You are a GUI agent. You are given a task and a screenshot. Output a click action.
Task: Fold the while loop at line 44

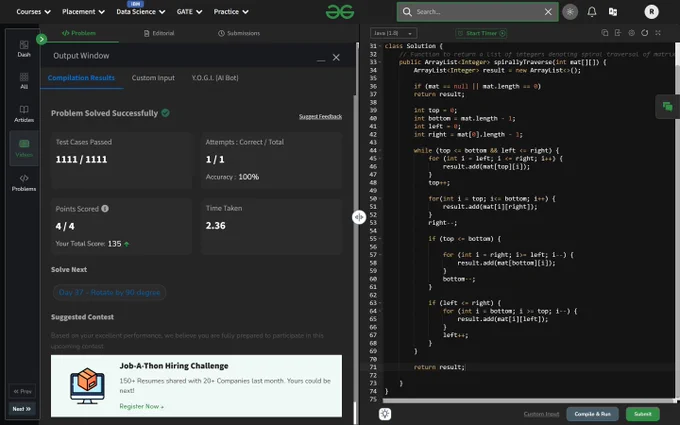point(380,150)
